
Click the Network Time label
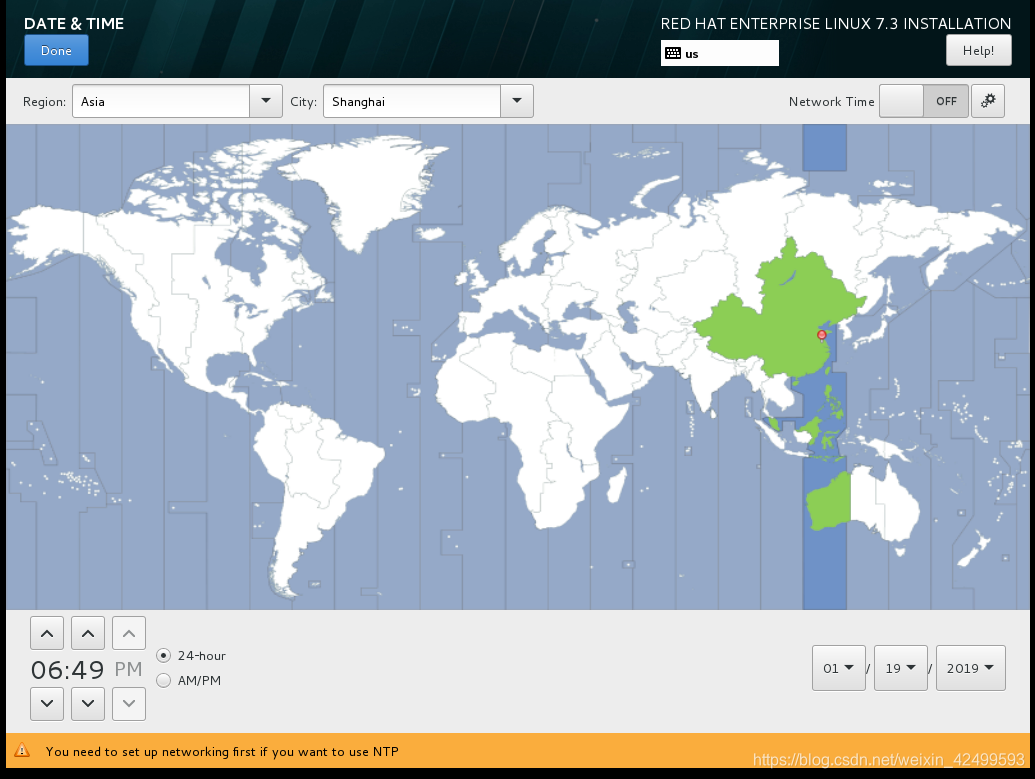(x=831, y=102)
